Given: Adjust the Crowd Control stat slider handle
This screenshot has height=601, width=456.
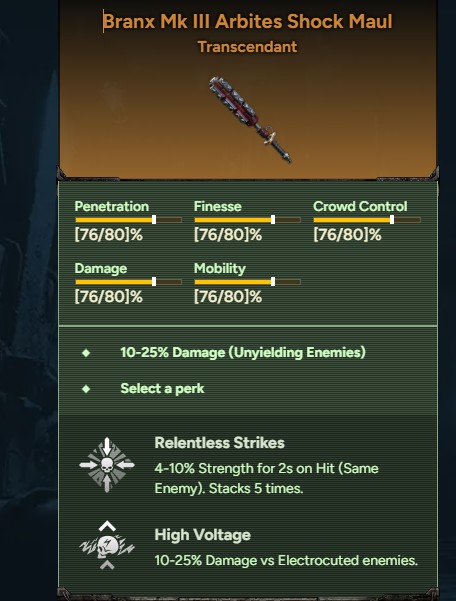Looking at the screenshot, I should coord(392,220).
